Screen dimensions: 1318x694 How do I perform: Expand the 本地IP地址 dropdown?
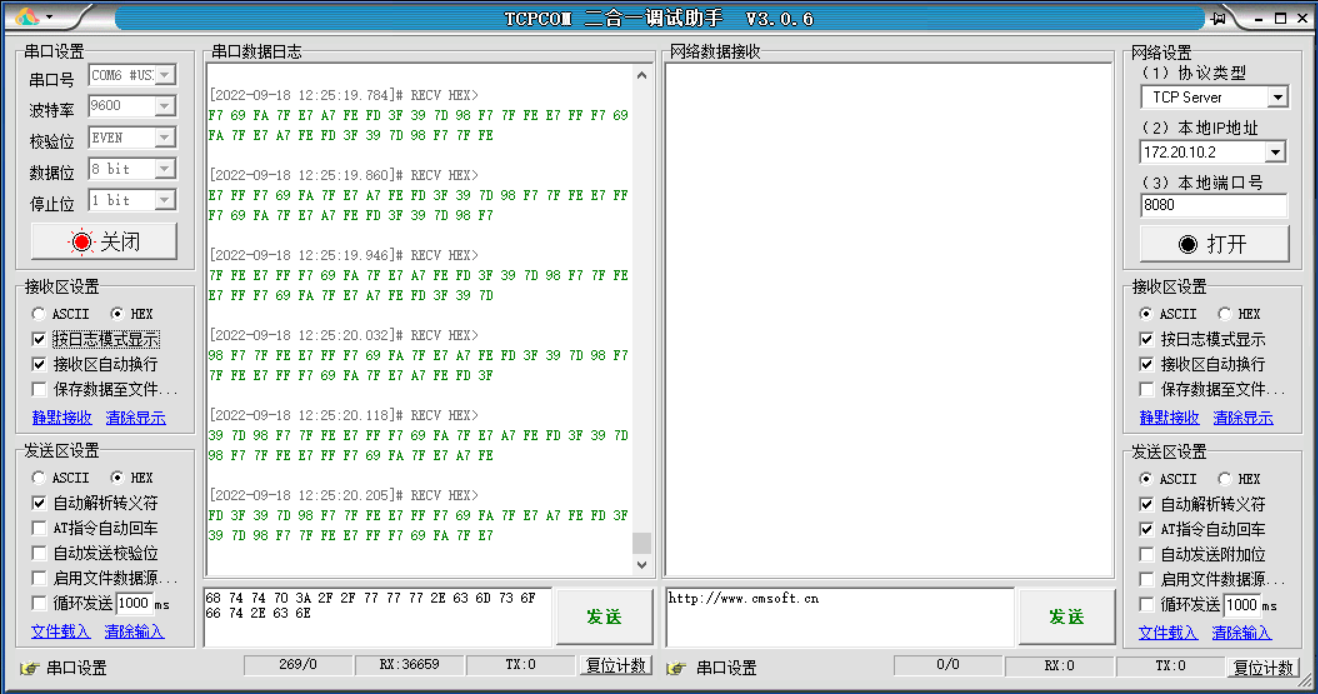1275,152
